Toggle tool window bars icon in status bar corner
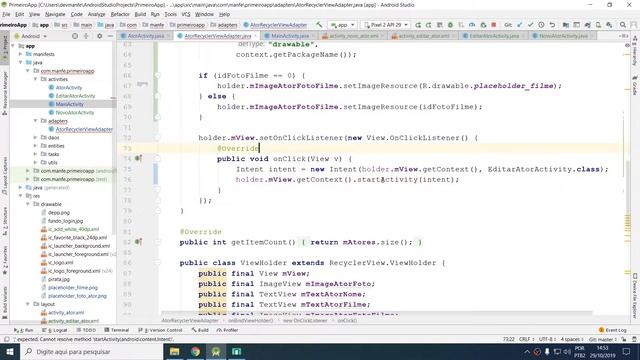The width and height of the screenshot is (640, 360). tap(7, 339)
